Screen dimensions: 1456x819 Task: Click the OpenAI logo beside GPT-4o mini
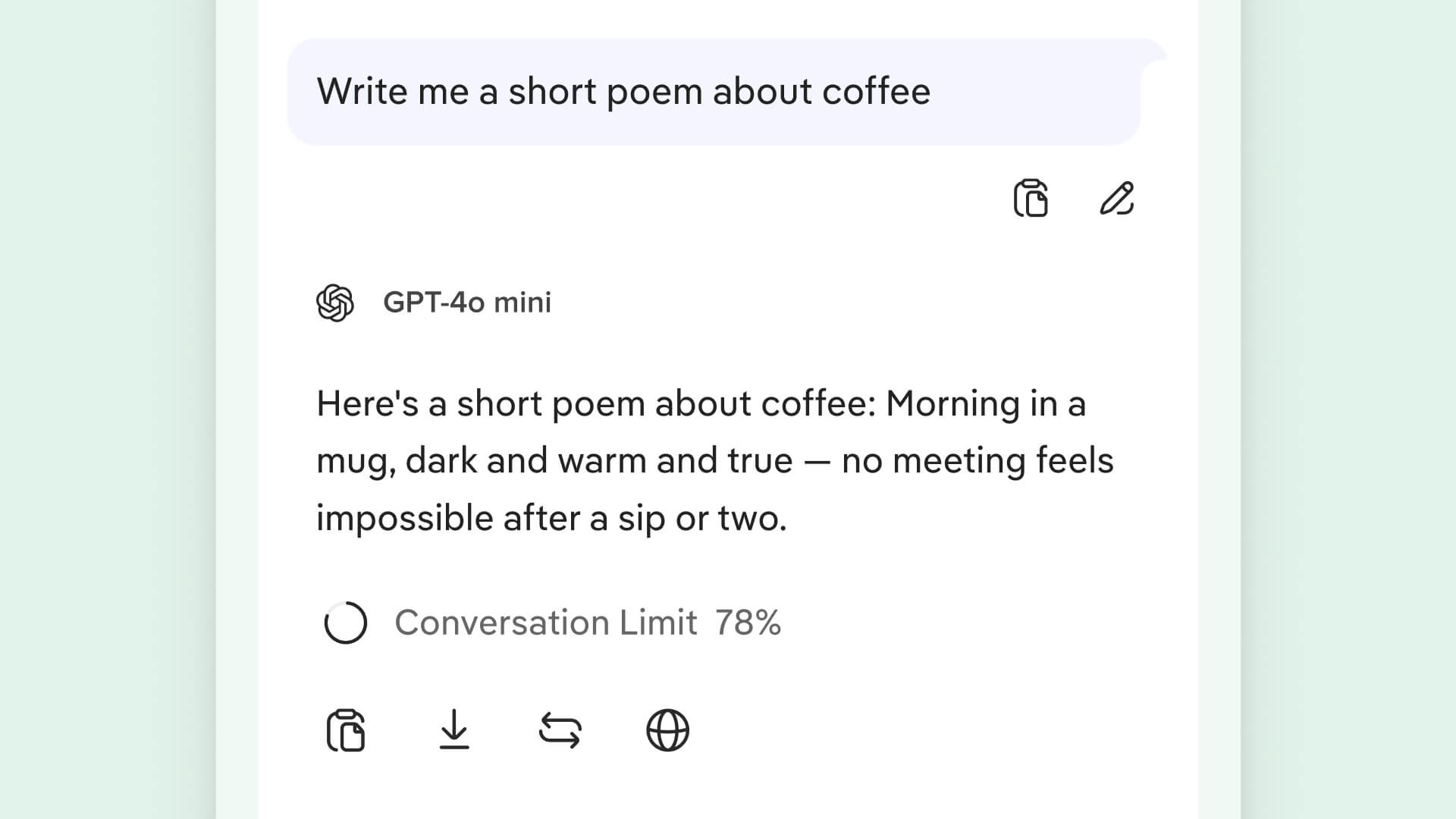336,302
